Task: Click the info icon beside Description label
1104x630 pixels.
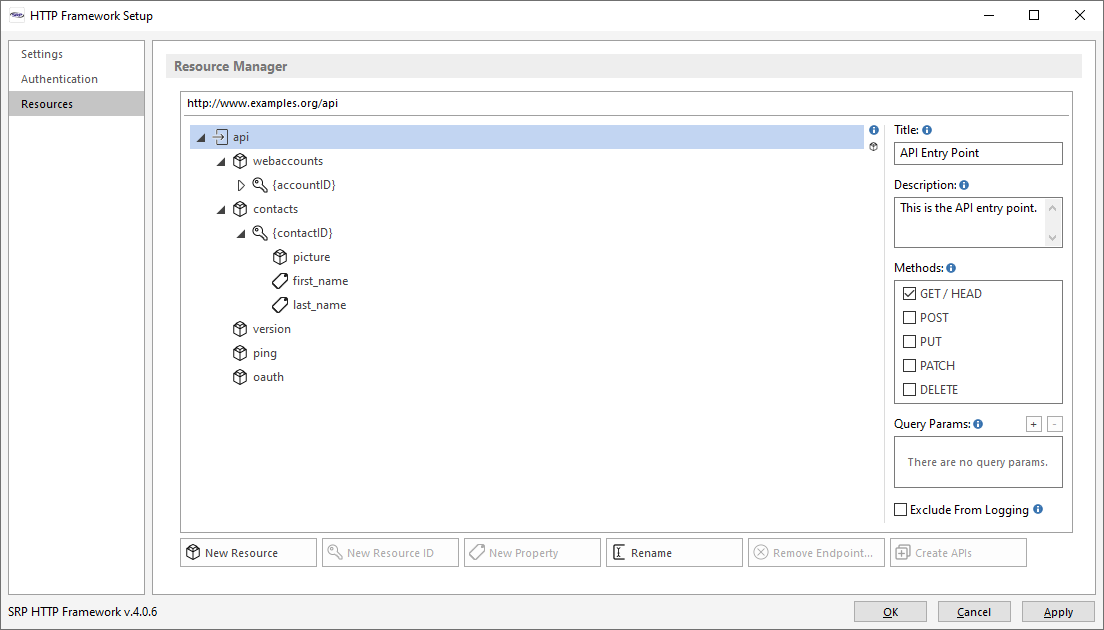Action: pyautogui.click(x=964, y=185)
